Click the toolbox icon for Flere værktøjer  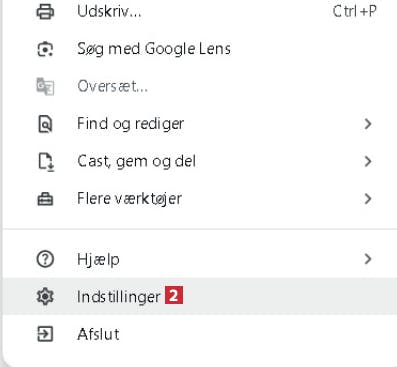point(45,199)
